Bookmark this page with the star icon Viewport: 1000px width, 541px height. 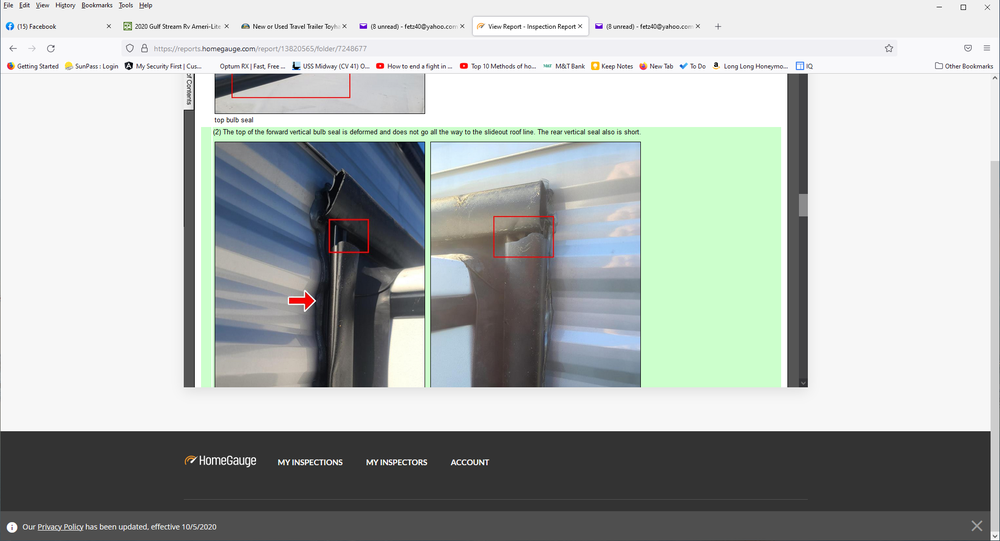coord(888,48)
